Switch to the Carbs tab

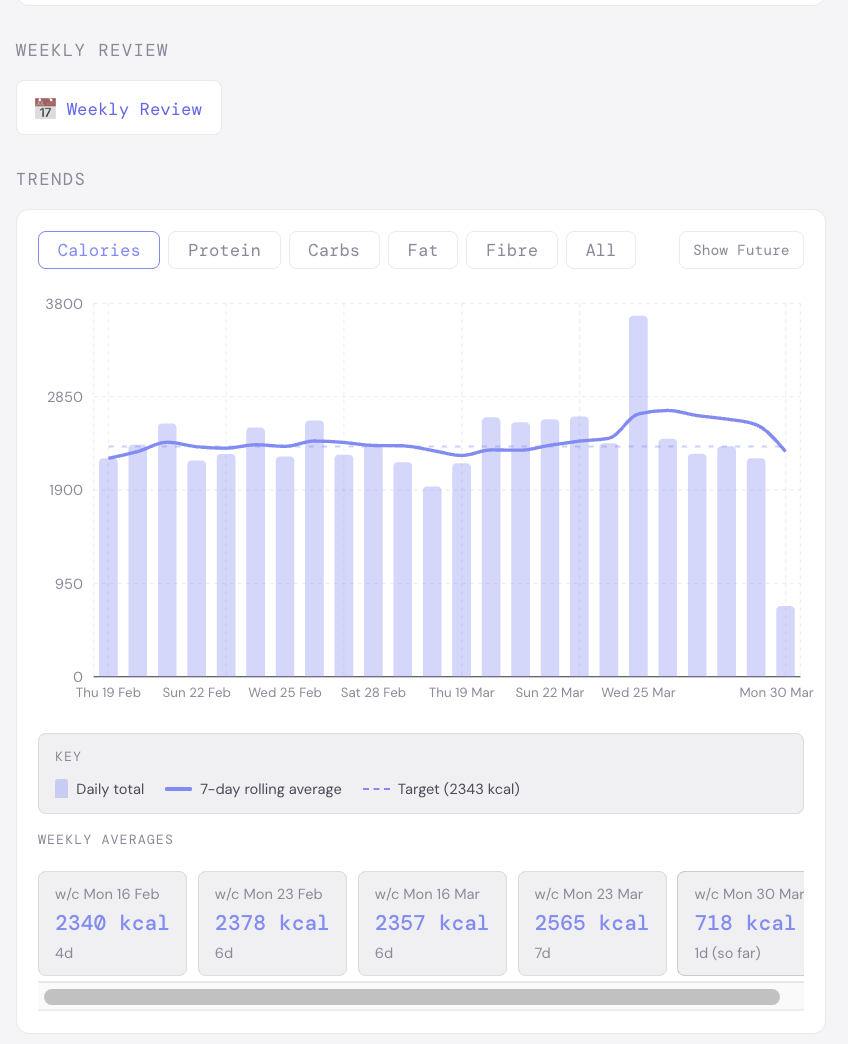(x=334, y=250)
